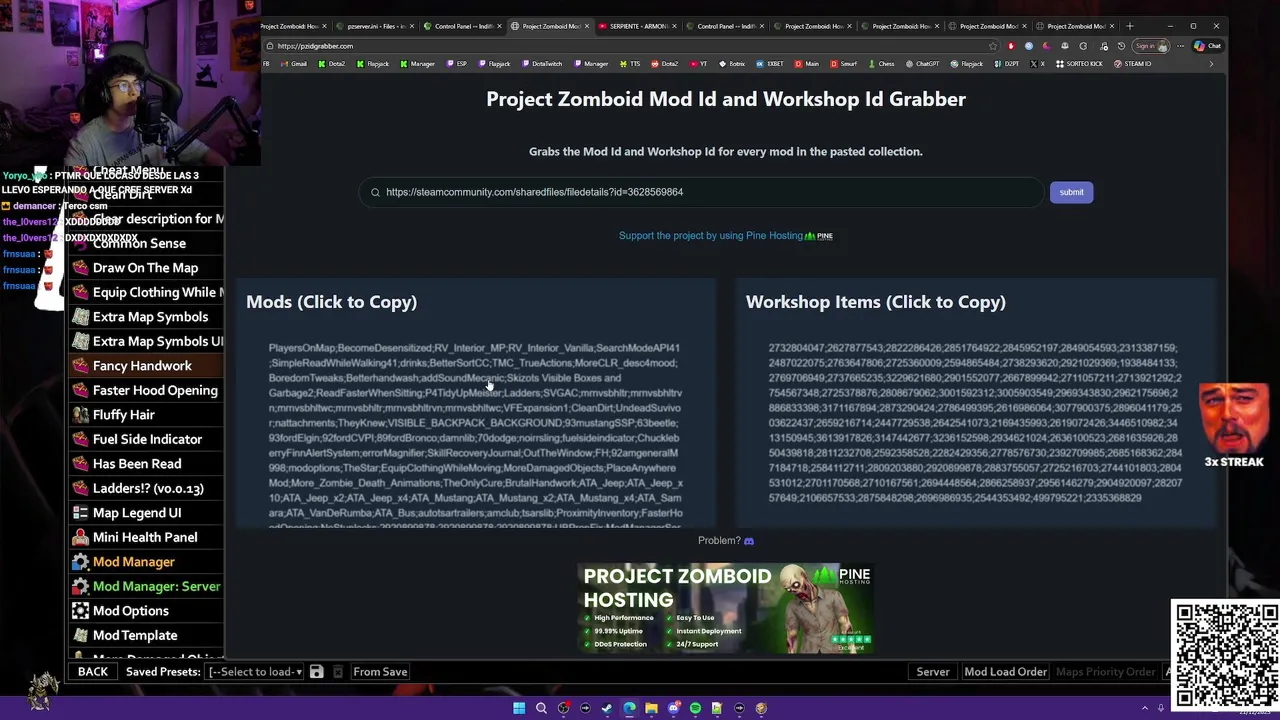Show hidden system tray icons chevron
This screenshot has height=720, width=1280.
[x=1145, y=708]
